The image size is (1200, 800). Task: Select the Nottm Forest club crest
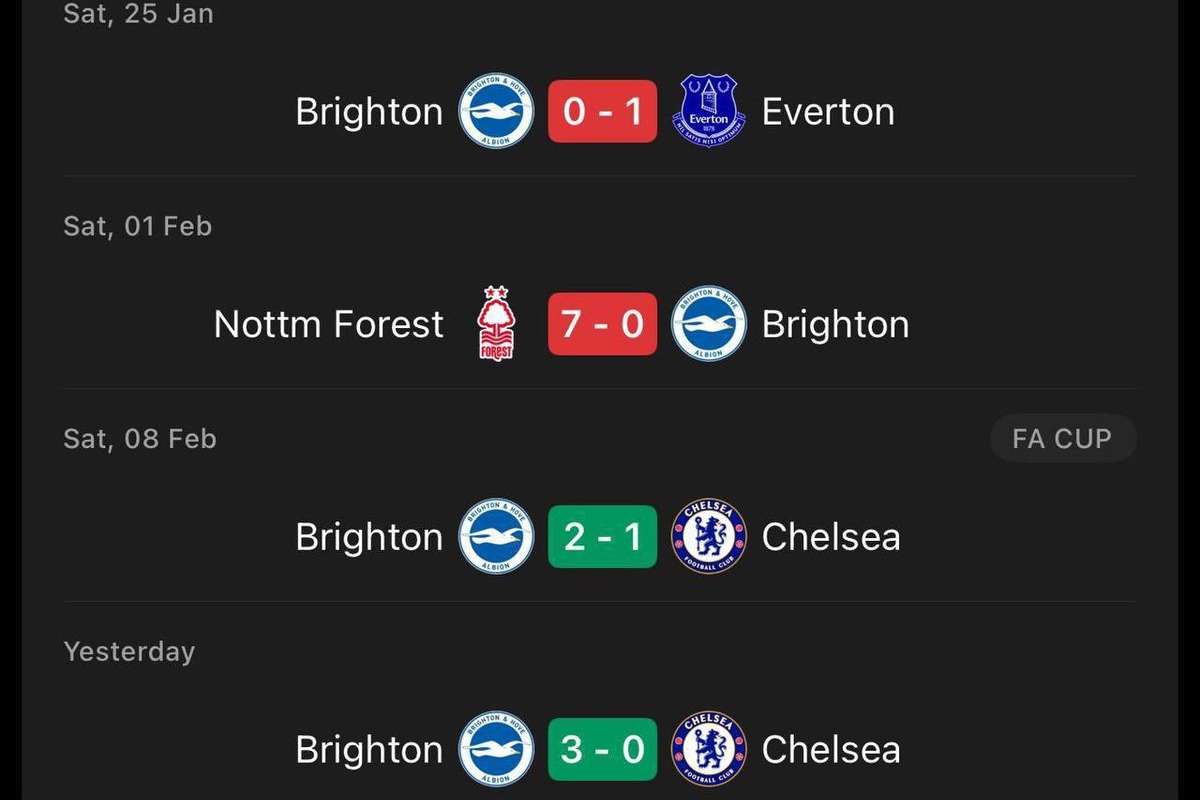pos(496,324)
